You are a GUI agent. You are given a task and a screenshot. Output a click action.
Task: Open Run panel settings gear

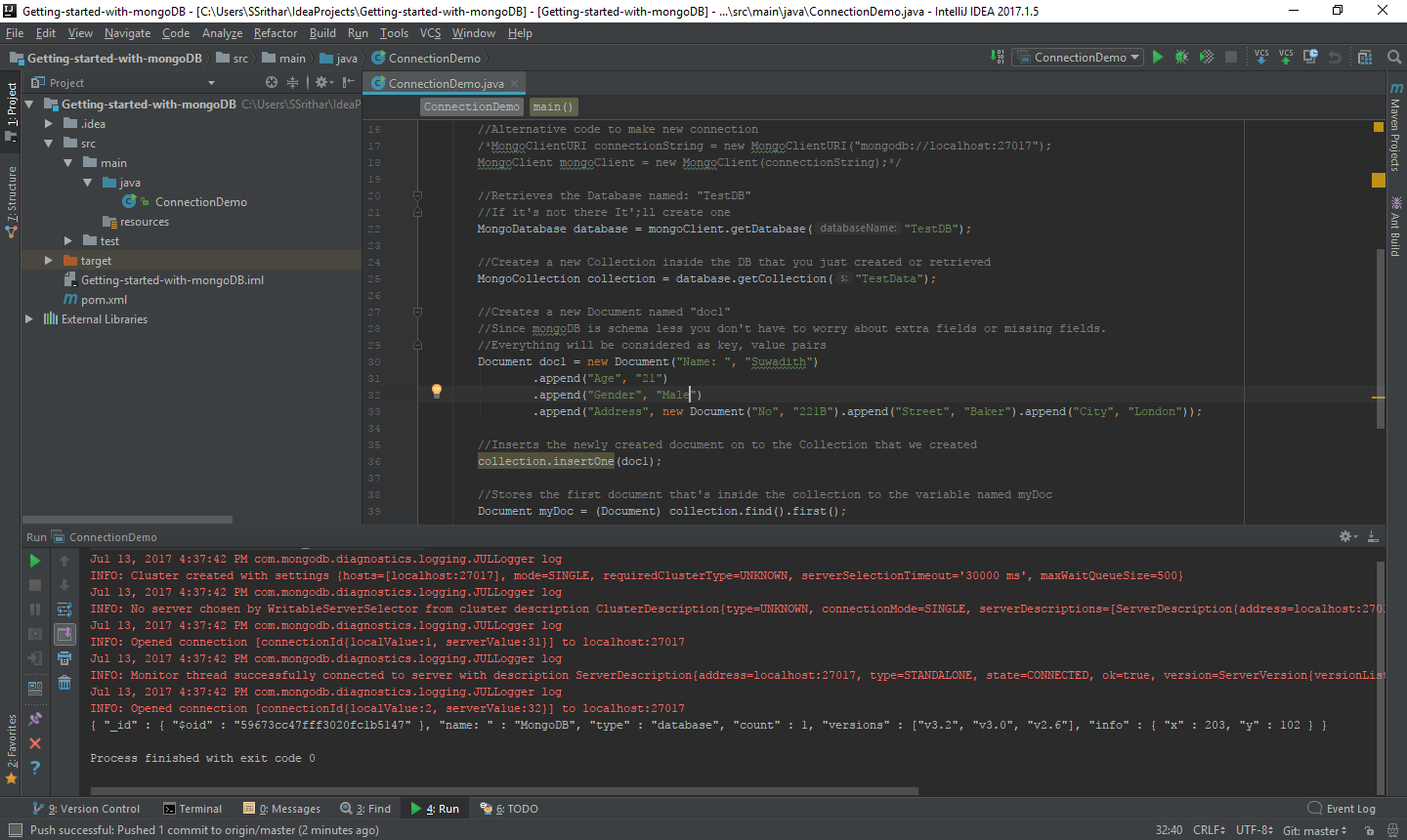coord(1347,536)
